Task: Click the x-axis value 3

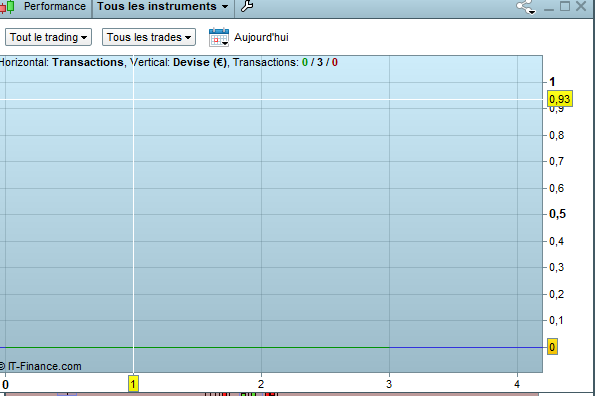Action: [389, 384]
